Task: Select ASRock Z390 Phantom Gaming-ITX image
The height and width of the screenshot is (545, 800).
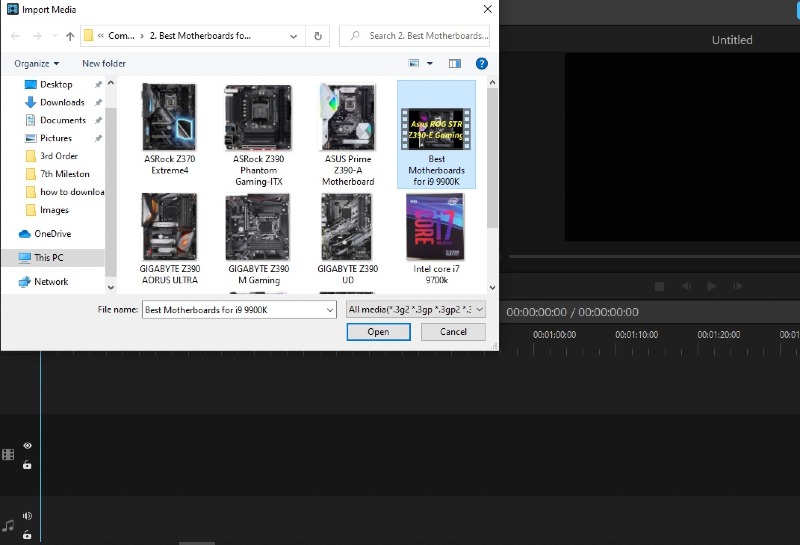Action: 258,135
